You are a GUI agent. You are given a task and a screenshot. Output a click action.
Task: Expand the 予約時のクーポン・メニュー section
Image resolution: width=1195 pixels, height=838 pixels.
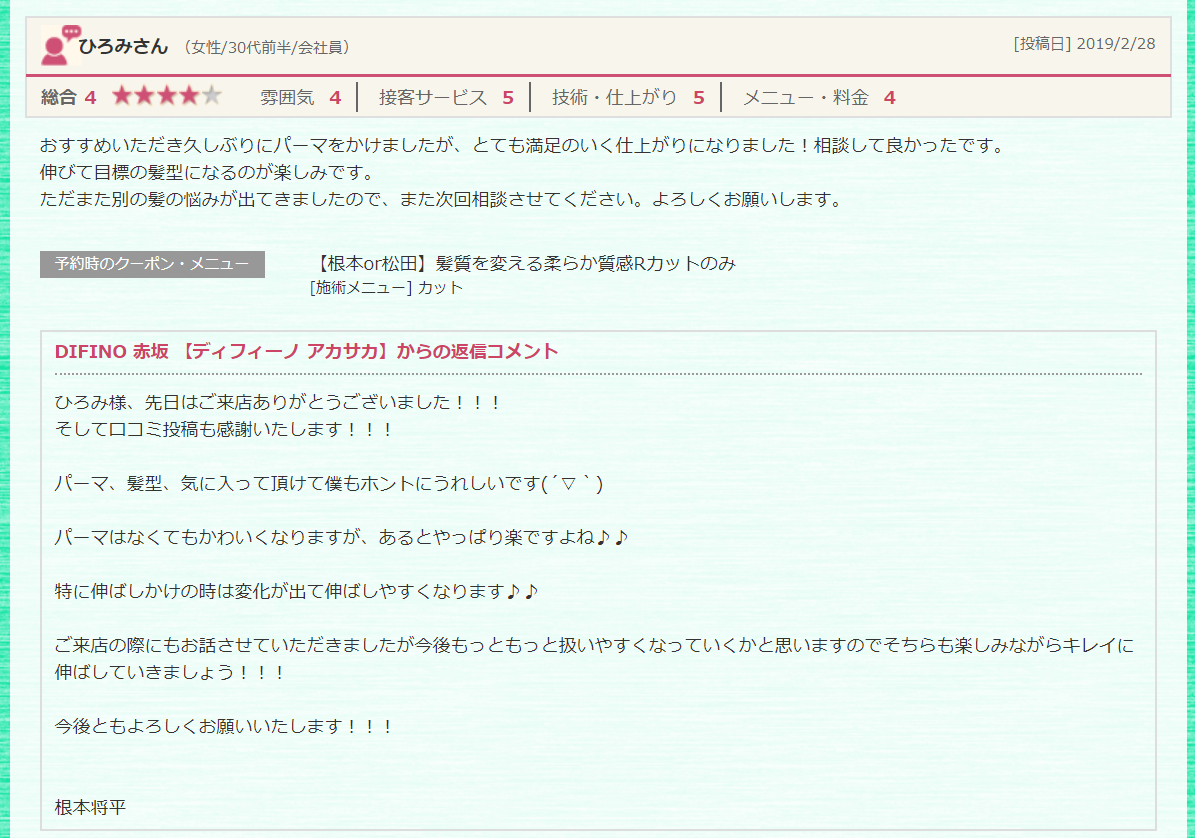point(151,265)
